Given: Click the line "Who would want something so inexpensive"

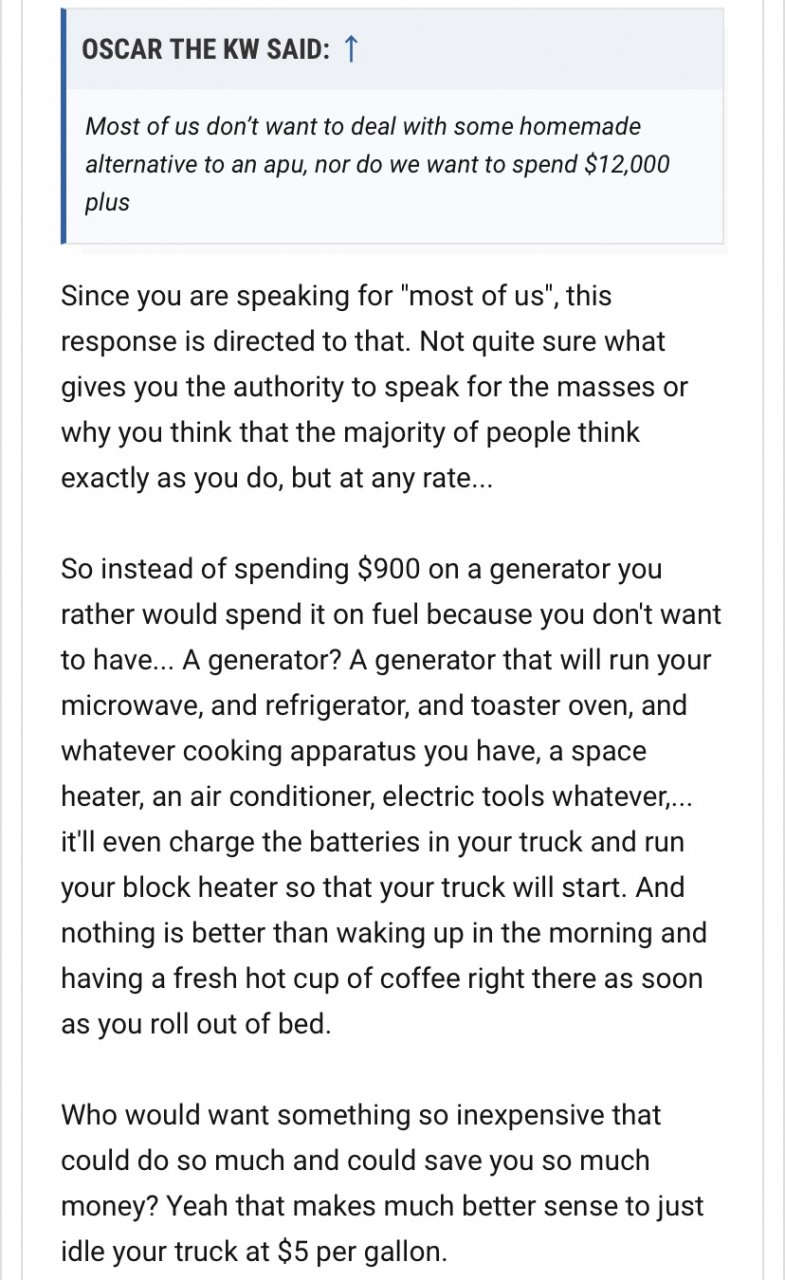Looking at the screenshot, I should pos(361,1115).
